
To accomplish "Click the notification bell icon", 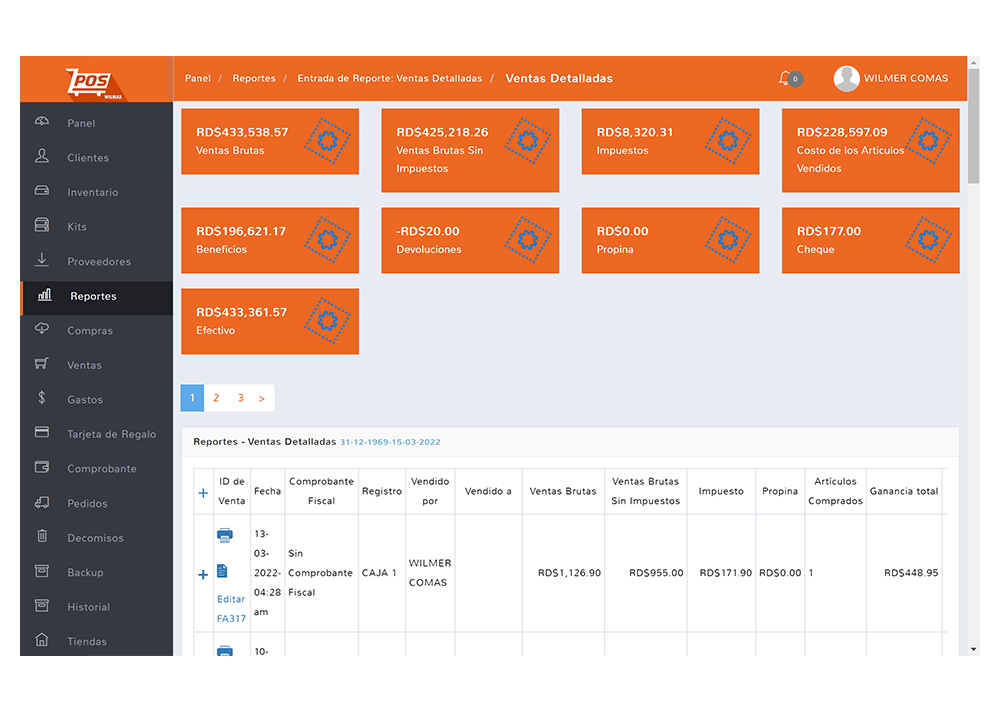I will tap(785, 78).
